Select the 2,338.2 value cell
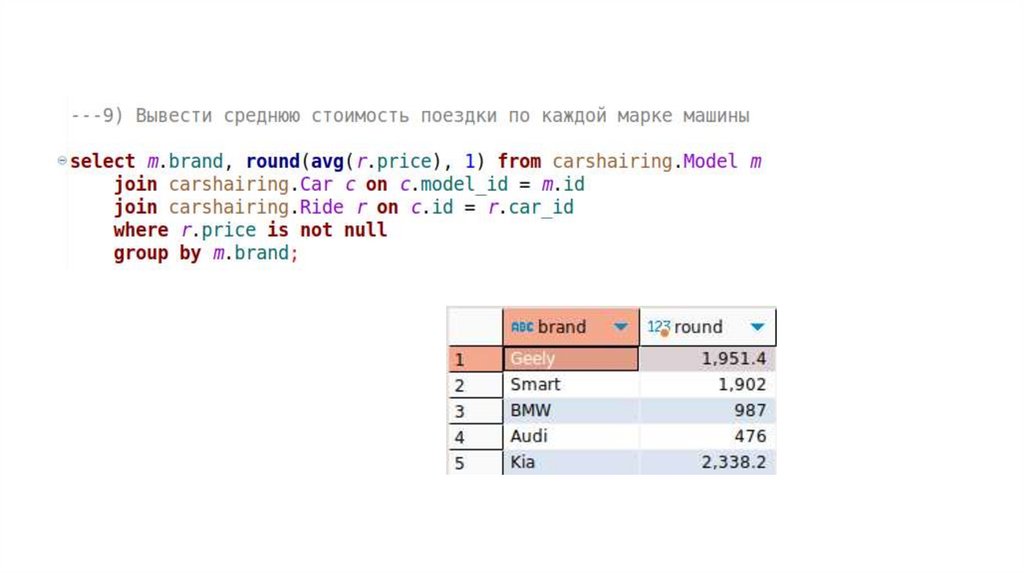 [707, 462]
